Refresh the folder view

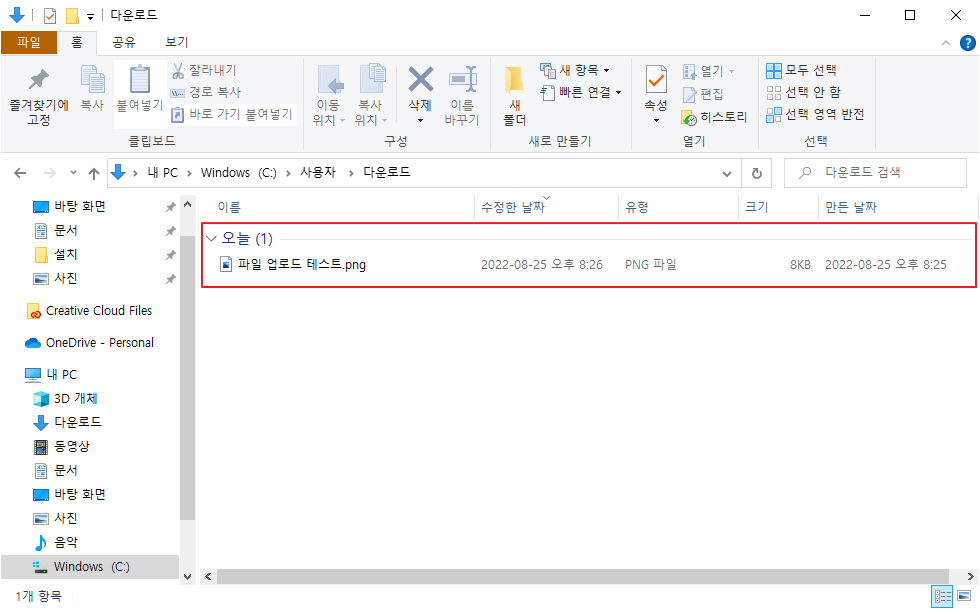757,173
